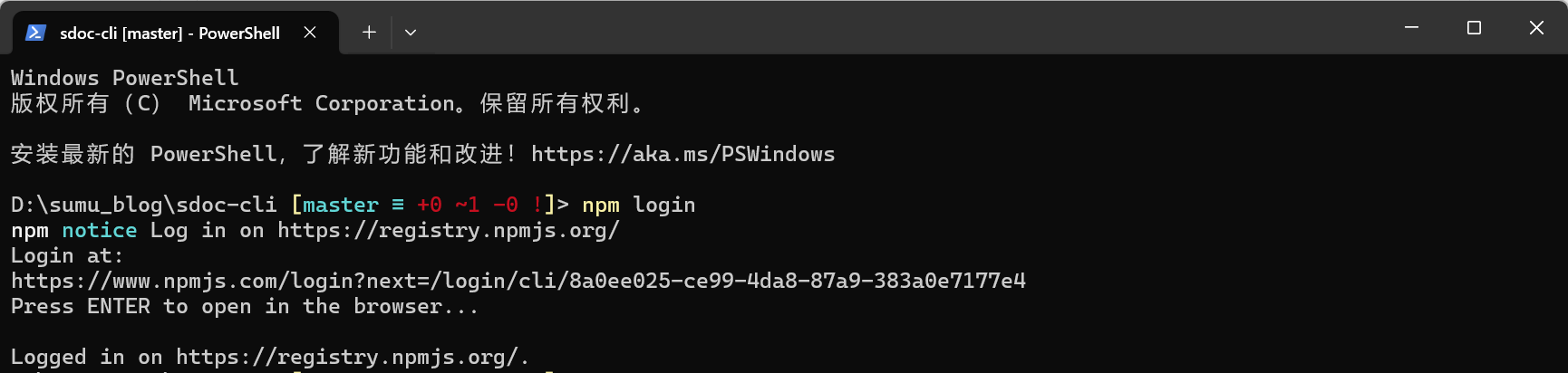Click the PowerShell icon in the tab
The height and width of the screenshot is (373, 1568).
tap(35, 33)
